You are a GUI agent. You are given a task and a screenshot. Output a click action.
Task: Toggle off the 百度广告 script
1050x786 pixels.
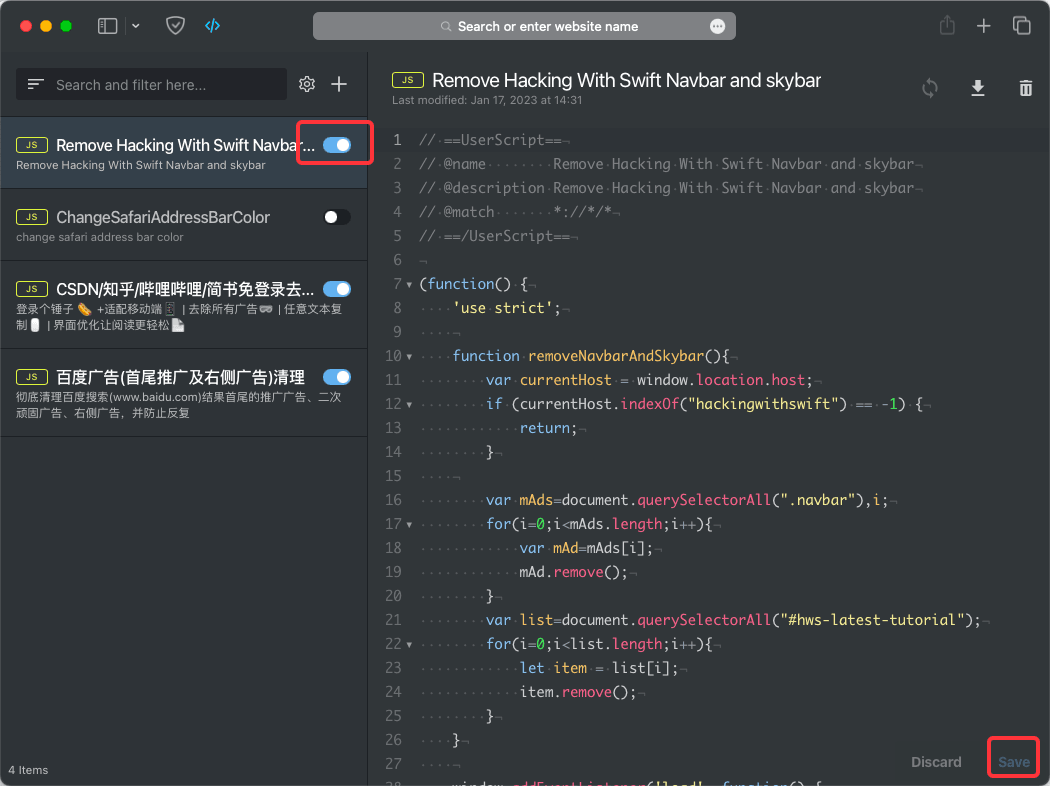click(337, 377)
